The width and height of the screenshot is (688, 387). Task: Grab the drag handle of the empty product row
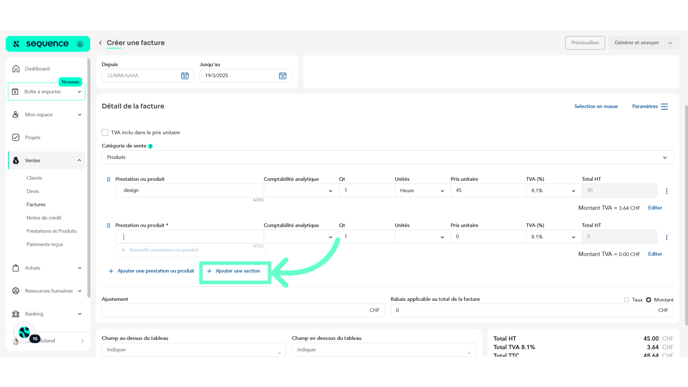coord(108,226)
